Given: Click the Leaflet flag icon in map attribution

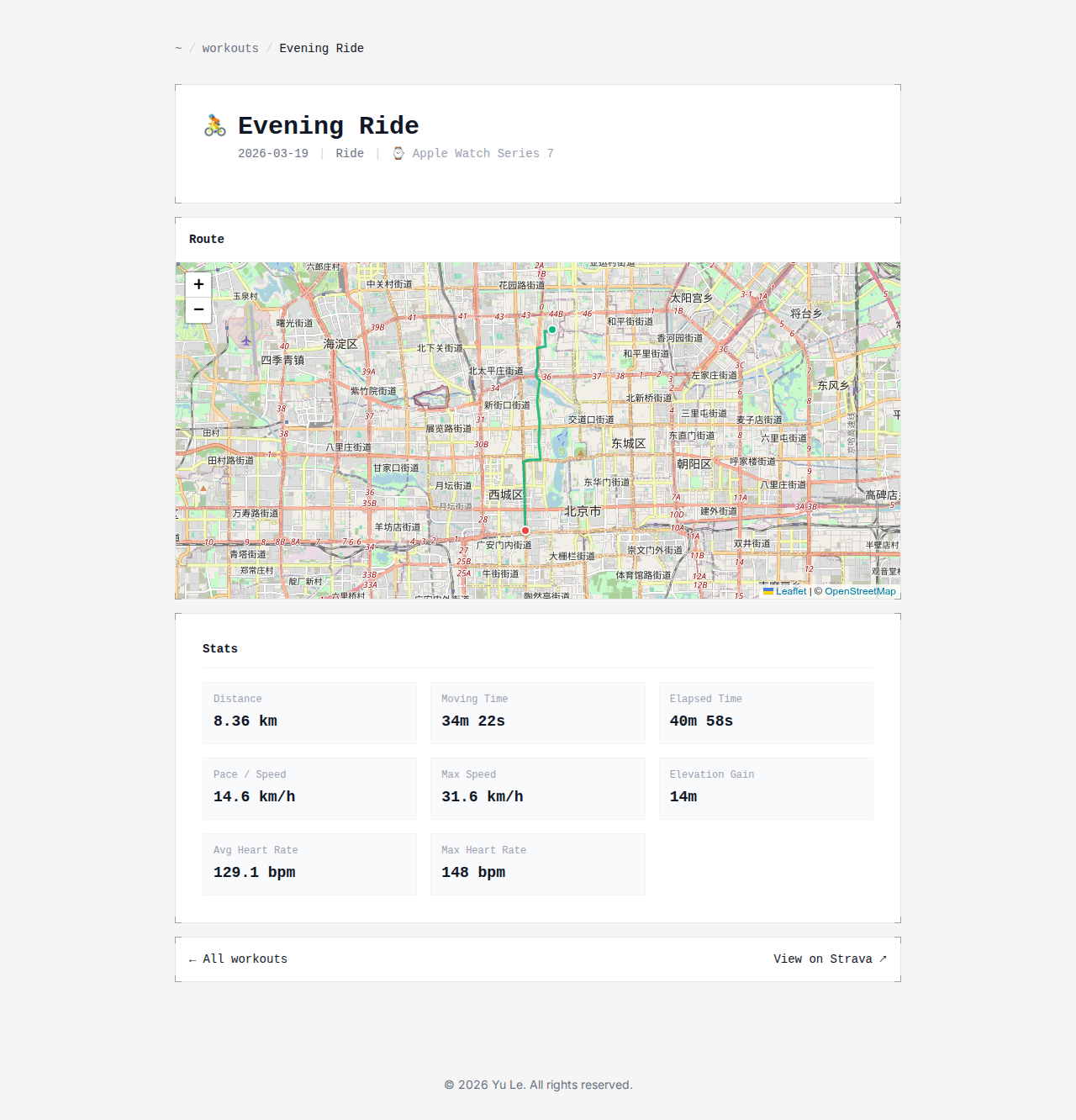Looking at the screenshot, I should (x=769, y=591).
